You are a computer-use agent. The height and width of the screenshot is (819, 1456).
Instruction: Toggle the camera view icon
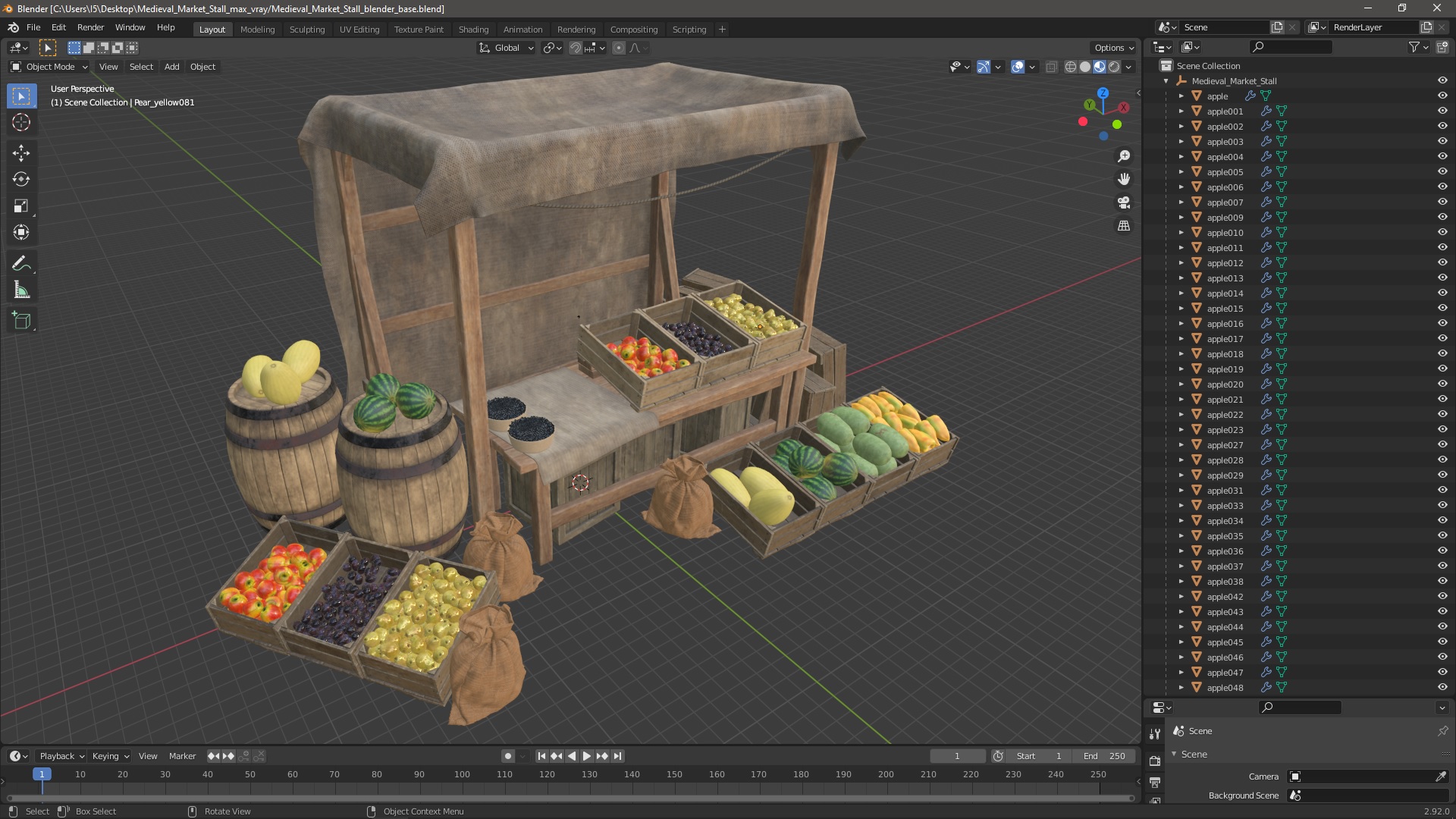pos(1124,202)
